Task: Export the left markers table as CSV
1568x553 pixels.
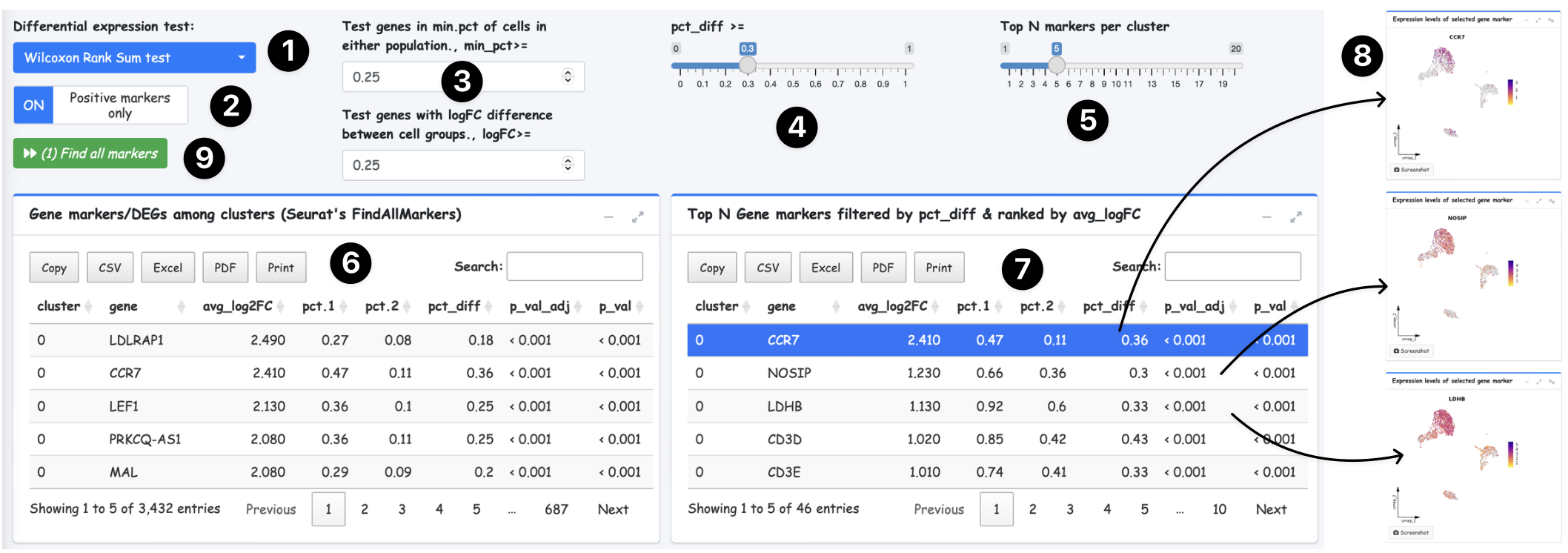Action: tap(110, 268)
